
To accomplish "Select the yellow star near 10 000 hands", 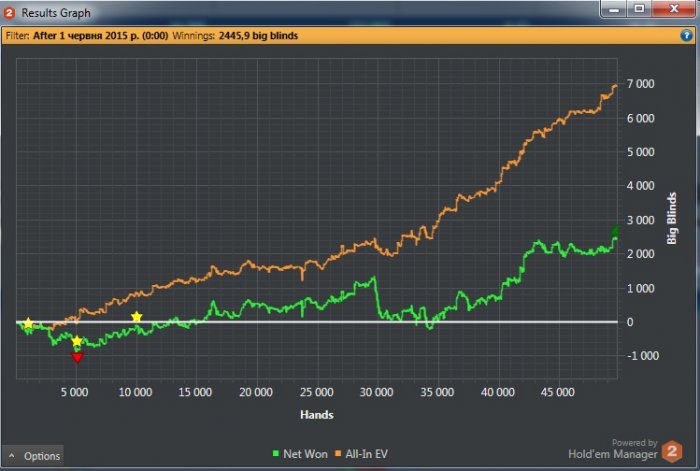I will point(137,317).
